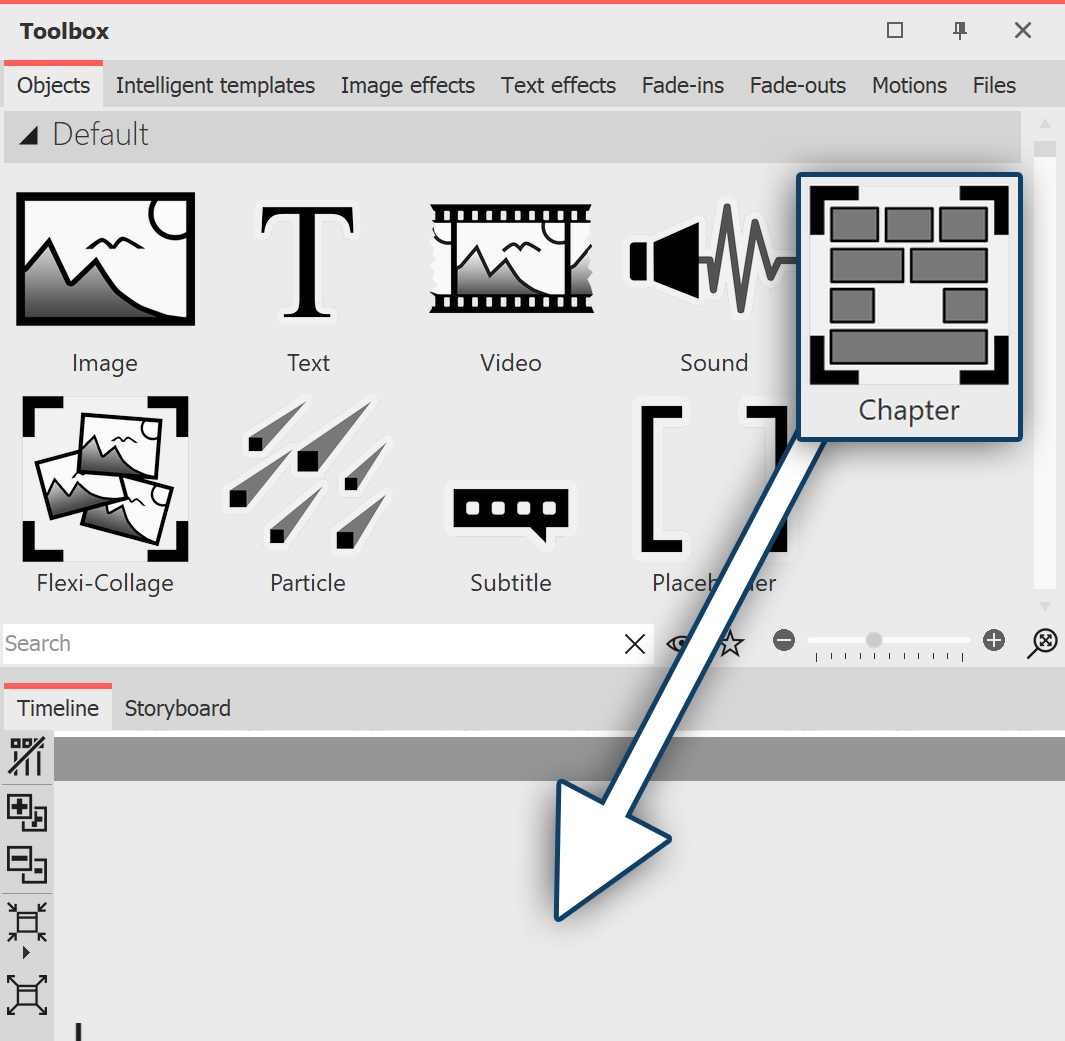Open the Intelligent templates tab

coord(215,86)
